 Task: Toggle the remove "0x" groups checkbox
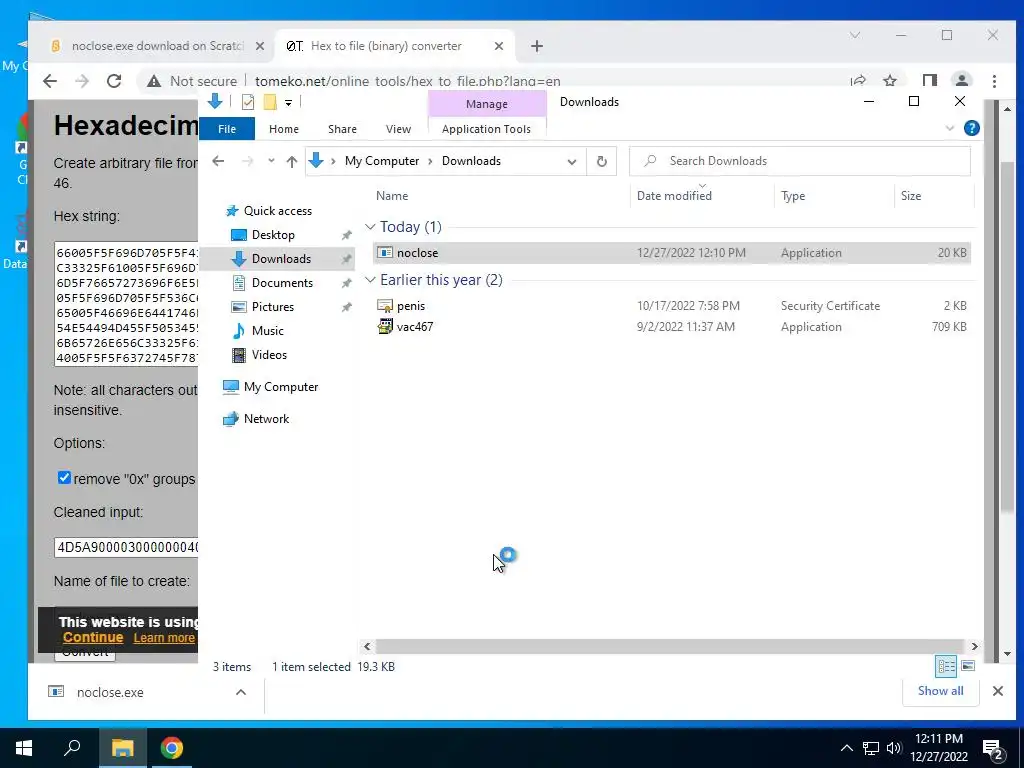coord(64,478)
